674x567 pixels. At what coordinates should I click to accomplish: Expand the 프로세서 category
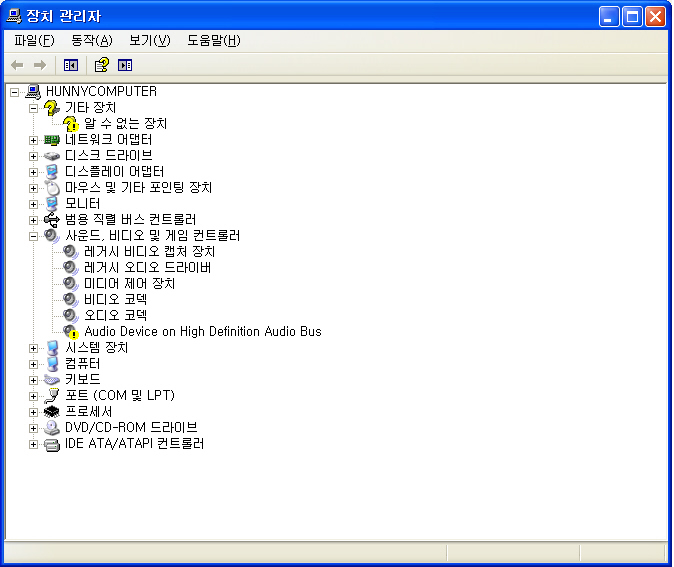pyautogui.click(x=33, y=412)
